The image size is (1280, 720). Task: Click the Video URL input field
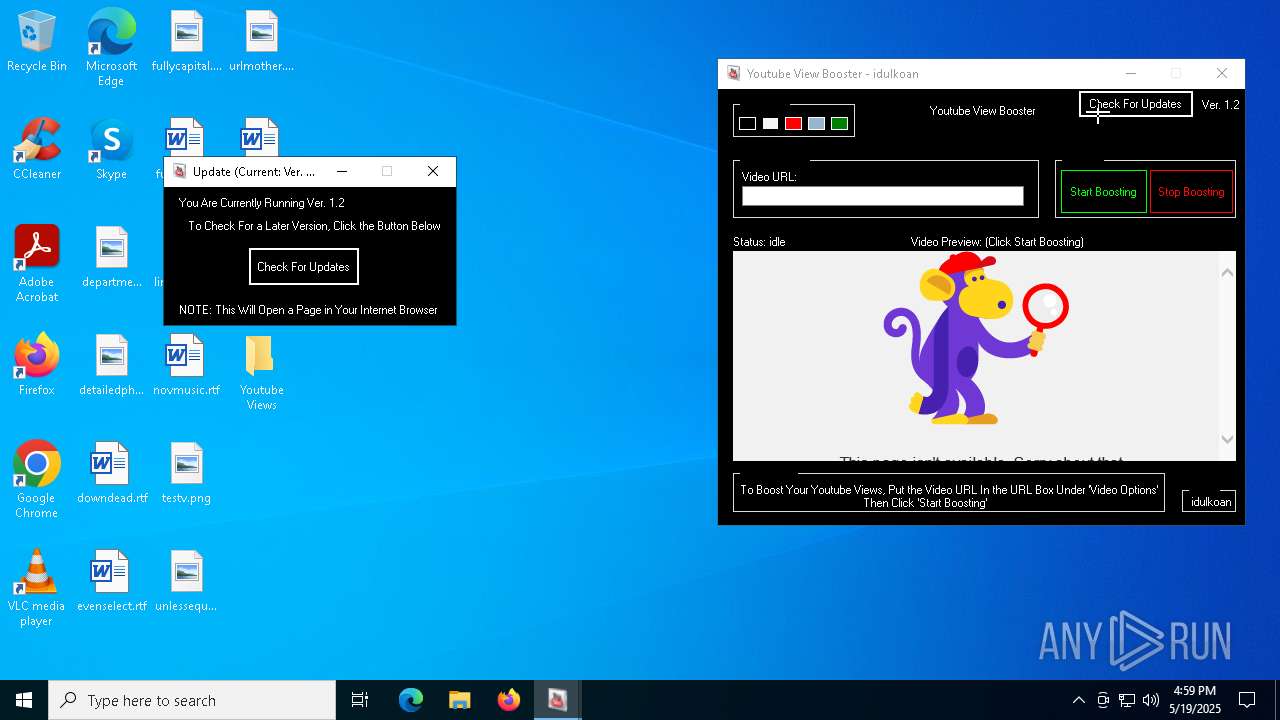[x=883, y=196]
